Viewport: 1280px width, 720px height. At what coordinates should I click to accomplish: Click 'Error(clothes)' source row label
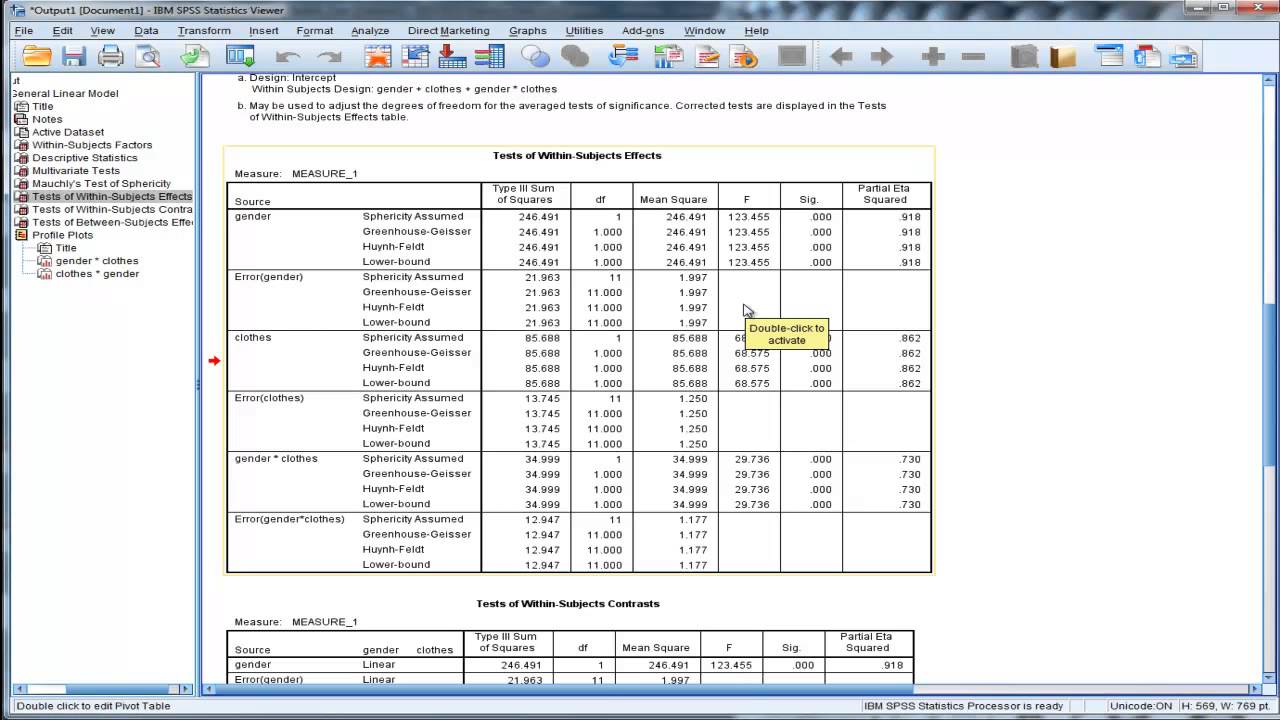coord(269,398)
